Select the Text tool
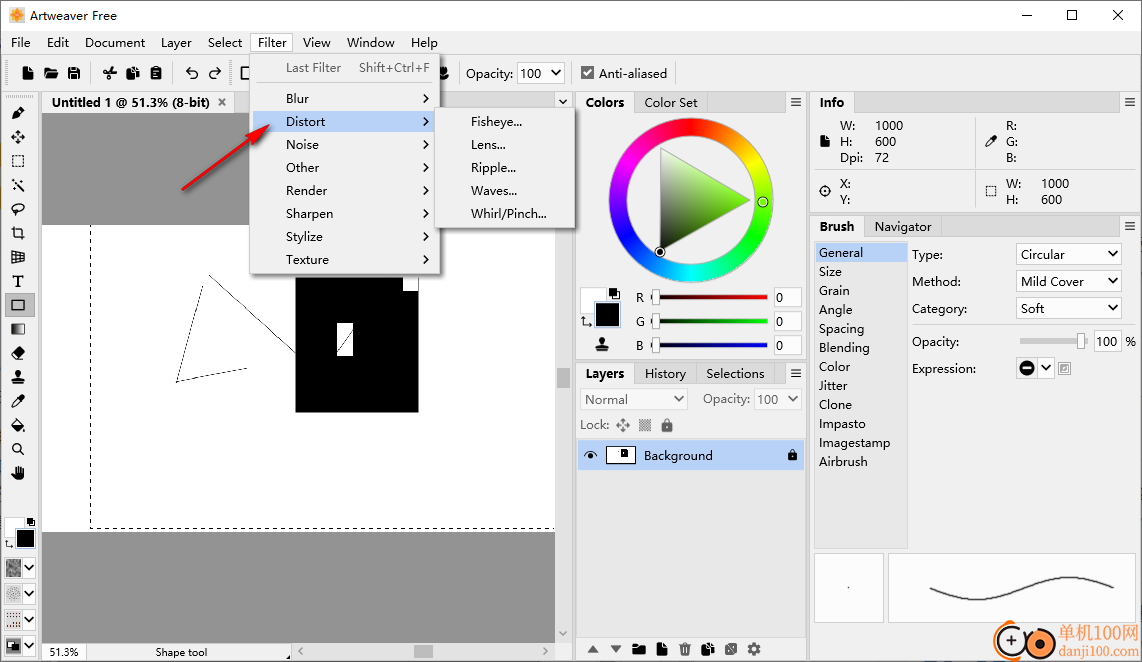 coord(18,281)
